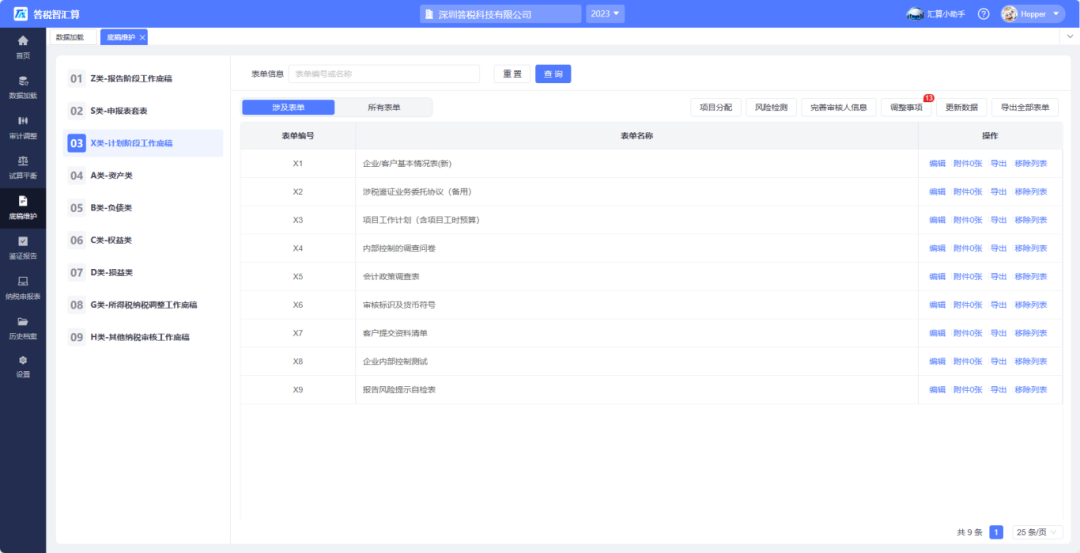Click the company document icon in header
Screen dimensions: 1080x553
(428, 14)
